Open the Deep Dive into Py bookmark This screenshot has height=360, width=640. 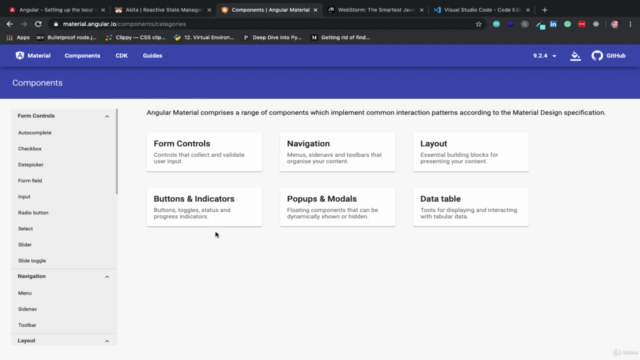(272, 38)
